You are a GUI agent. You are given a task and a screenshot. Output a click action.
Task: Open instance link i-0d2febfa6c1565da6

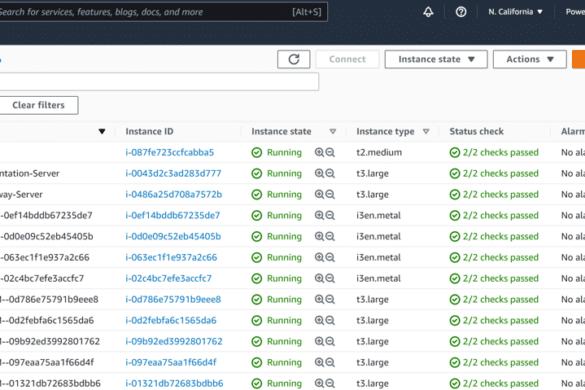(171, 320)
